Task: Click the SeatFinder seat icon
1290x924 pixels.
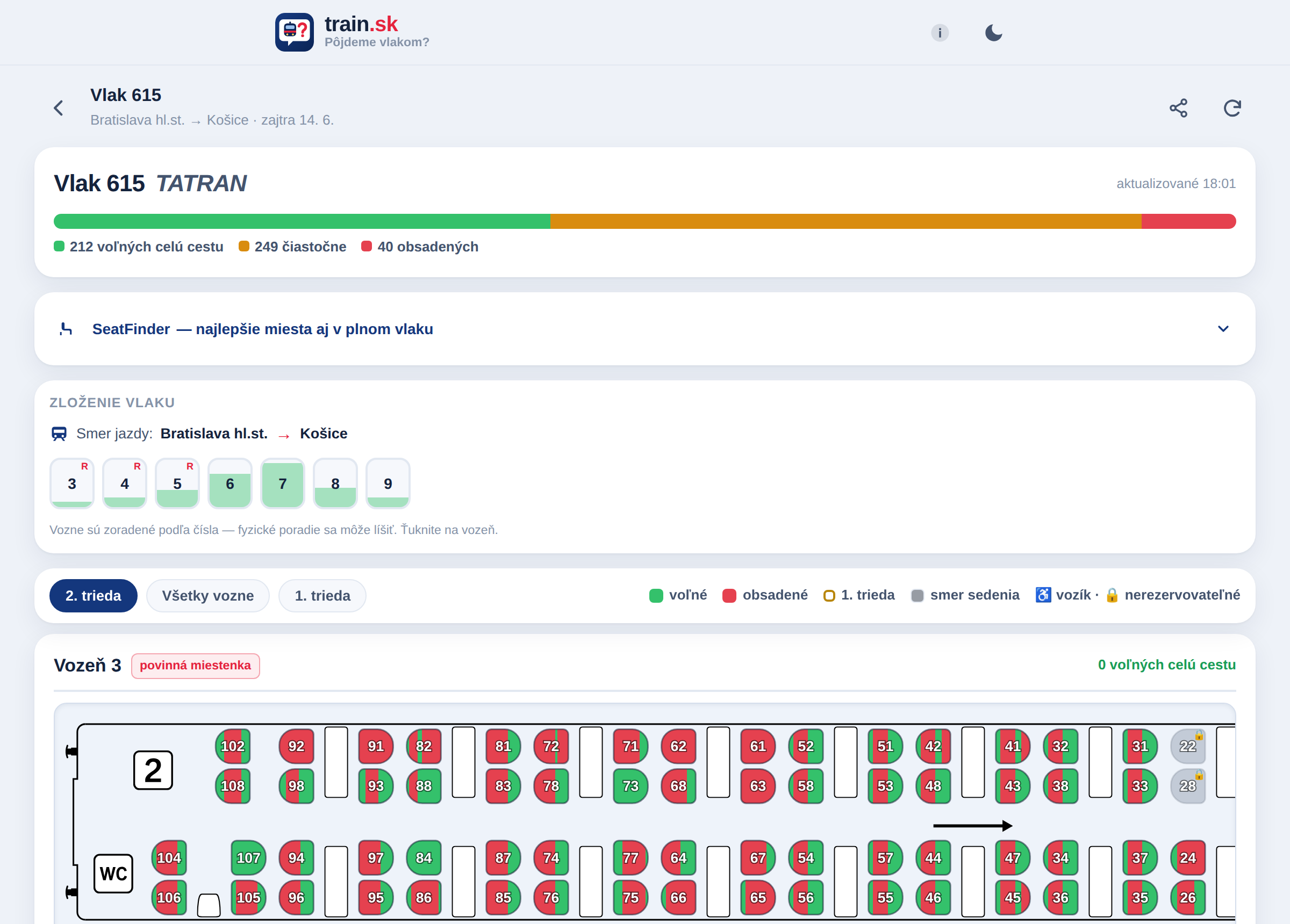Action: click(66, 329)
